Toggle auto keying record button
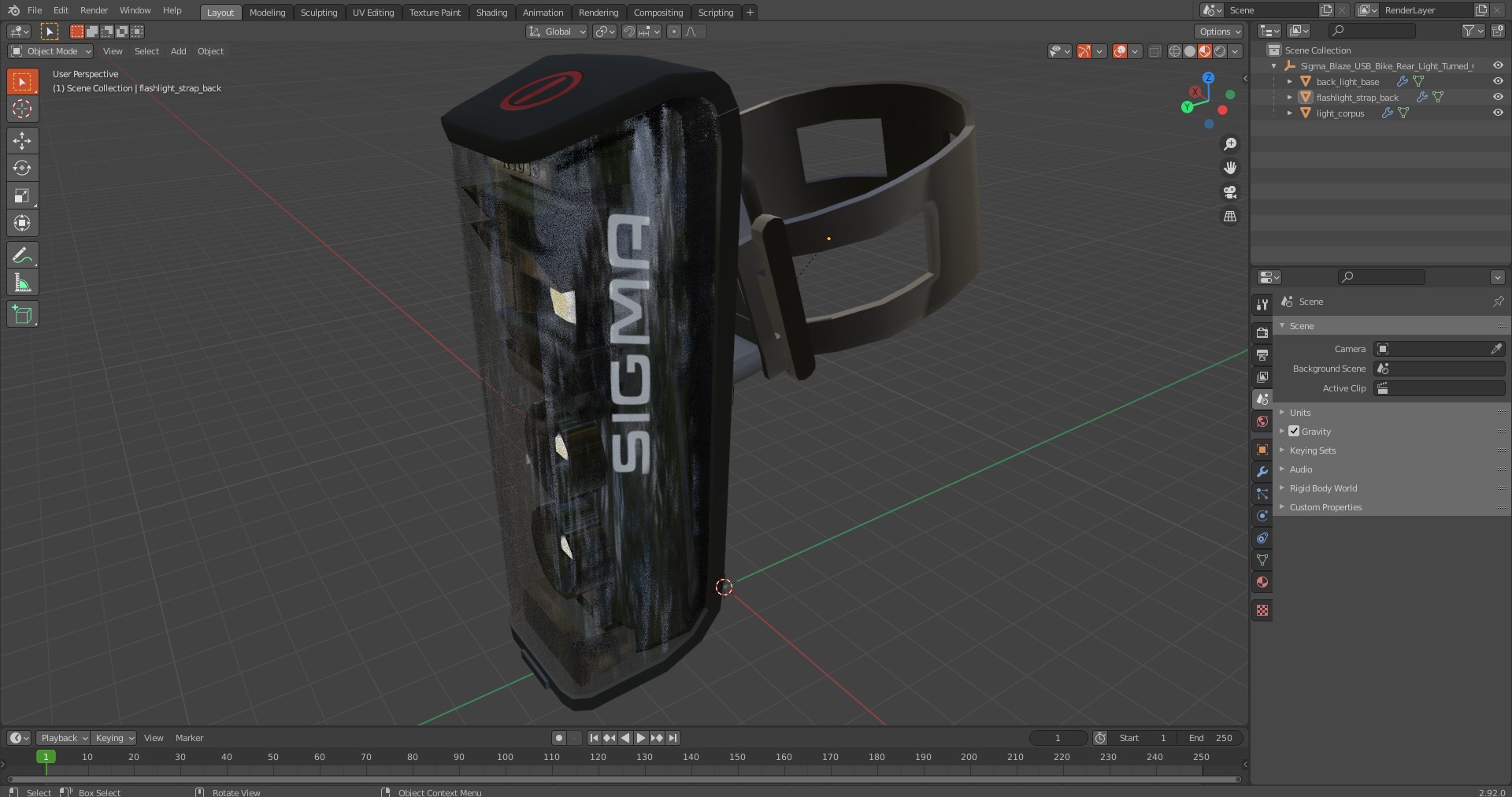This screenshot has height=797, width=1512. coord(559,738)
